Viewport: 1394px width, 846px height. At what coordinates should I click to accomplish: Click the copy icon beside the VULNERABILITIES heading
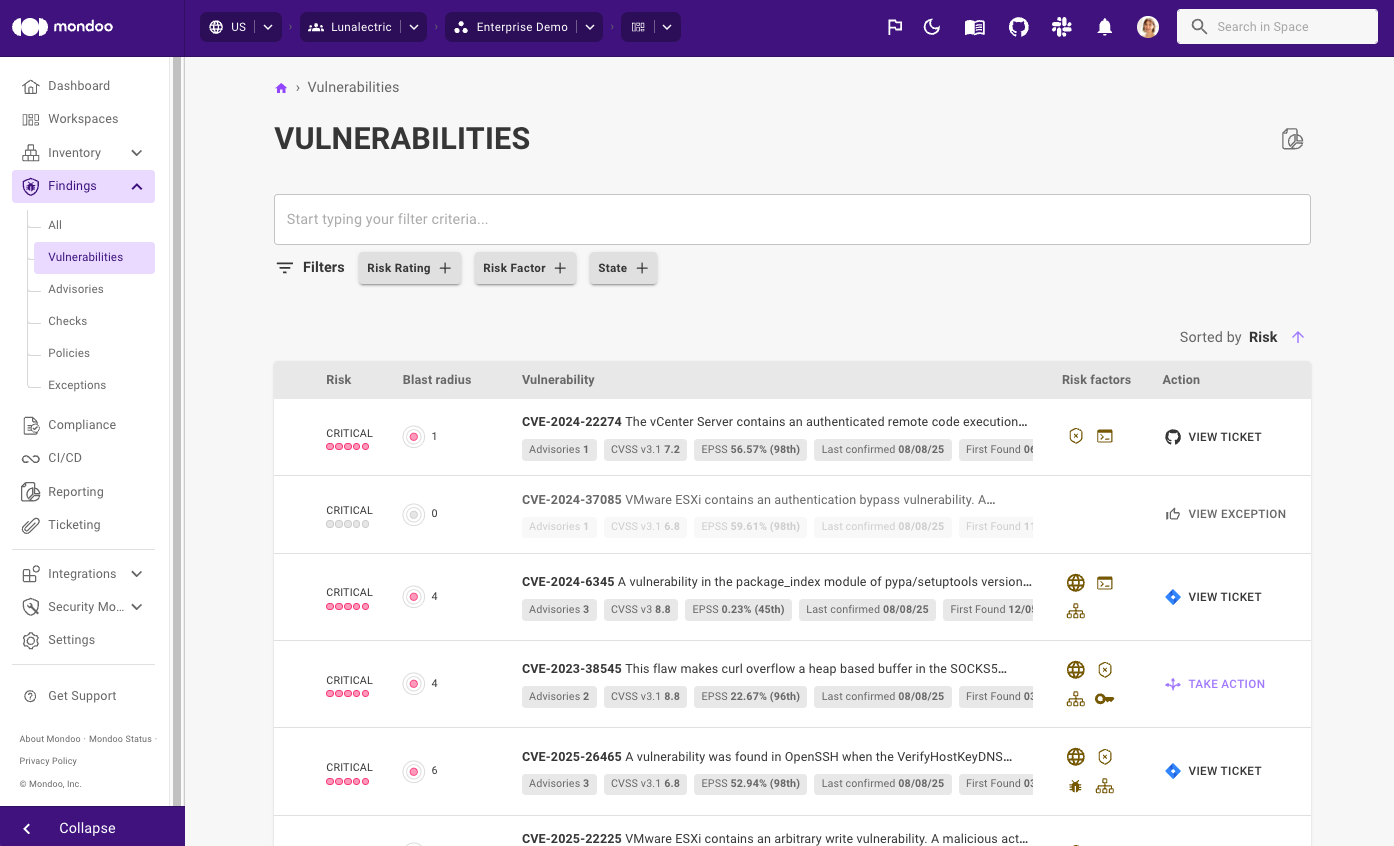pos(1292,139)
